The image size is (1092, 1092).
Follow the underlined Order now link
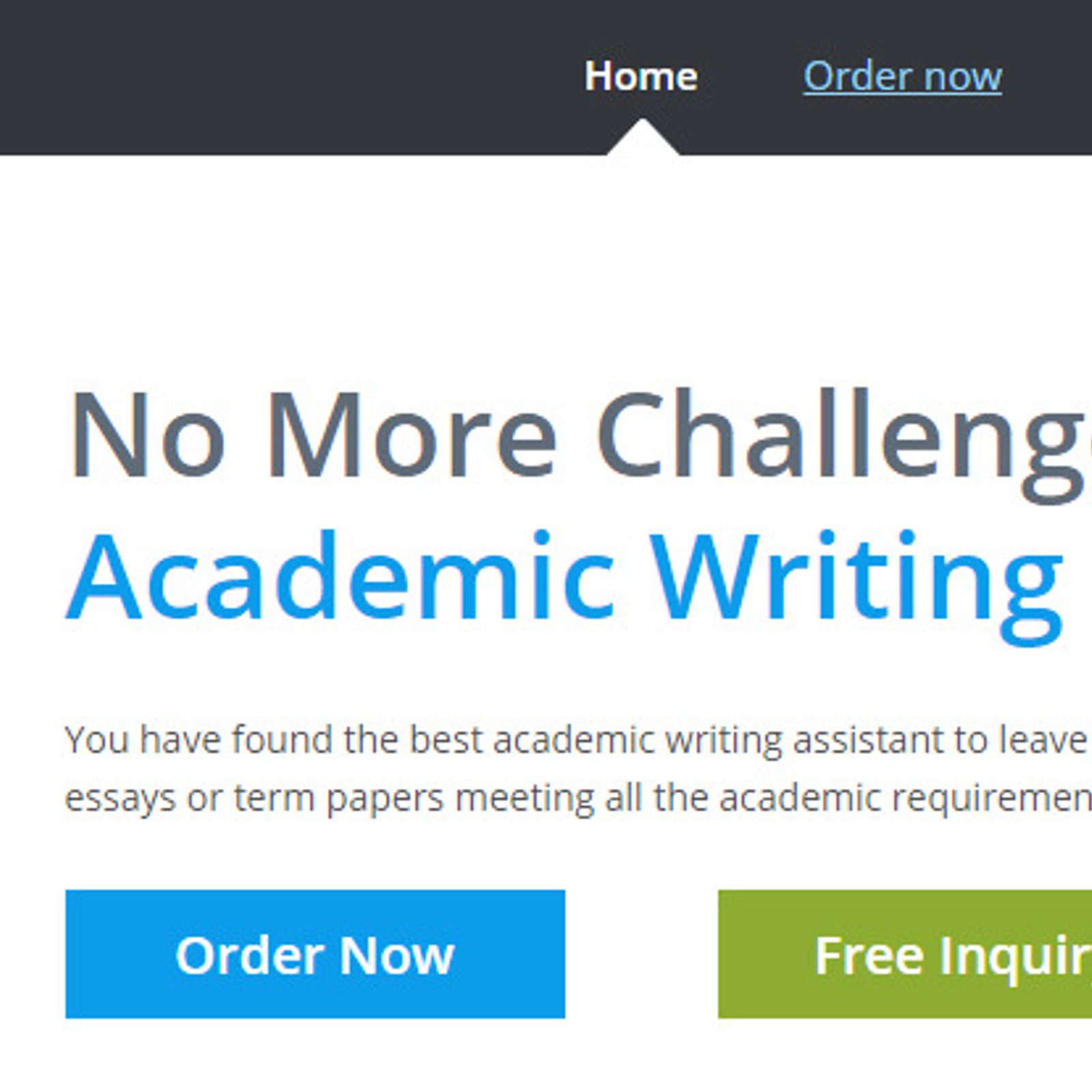click(902, 76)
